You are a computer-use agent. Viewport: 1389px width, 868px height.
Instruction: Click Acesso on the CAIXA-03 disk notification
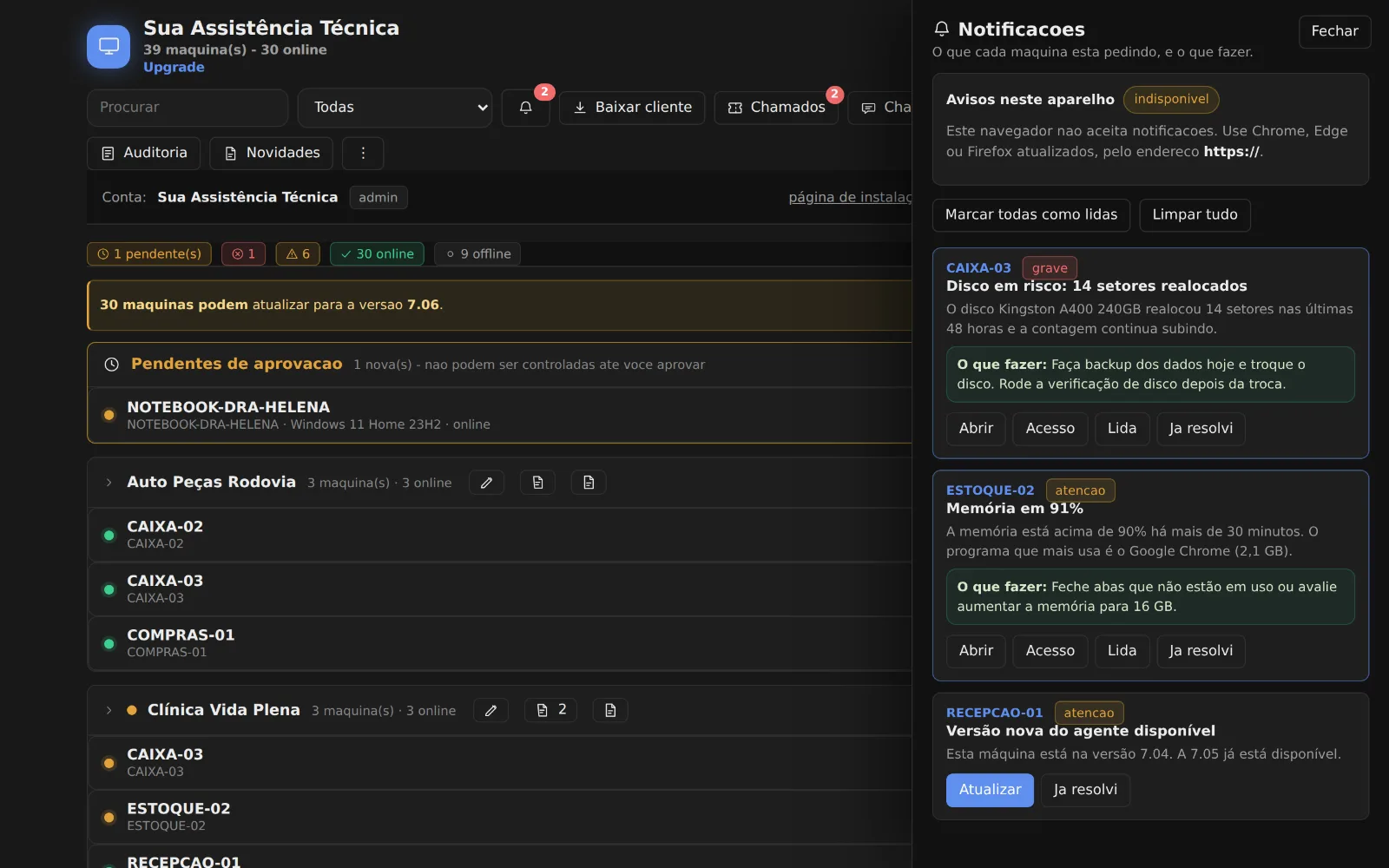click(x=1050, y=429)
